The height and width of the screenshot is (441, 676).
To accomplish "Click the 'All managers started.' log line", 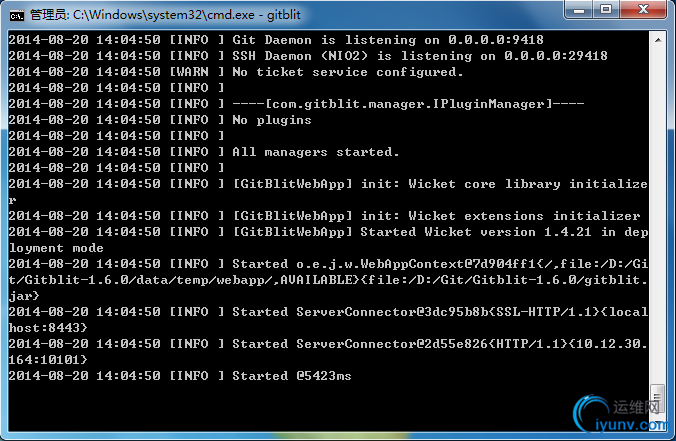I will coord(315,152).
